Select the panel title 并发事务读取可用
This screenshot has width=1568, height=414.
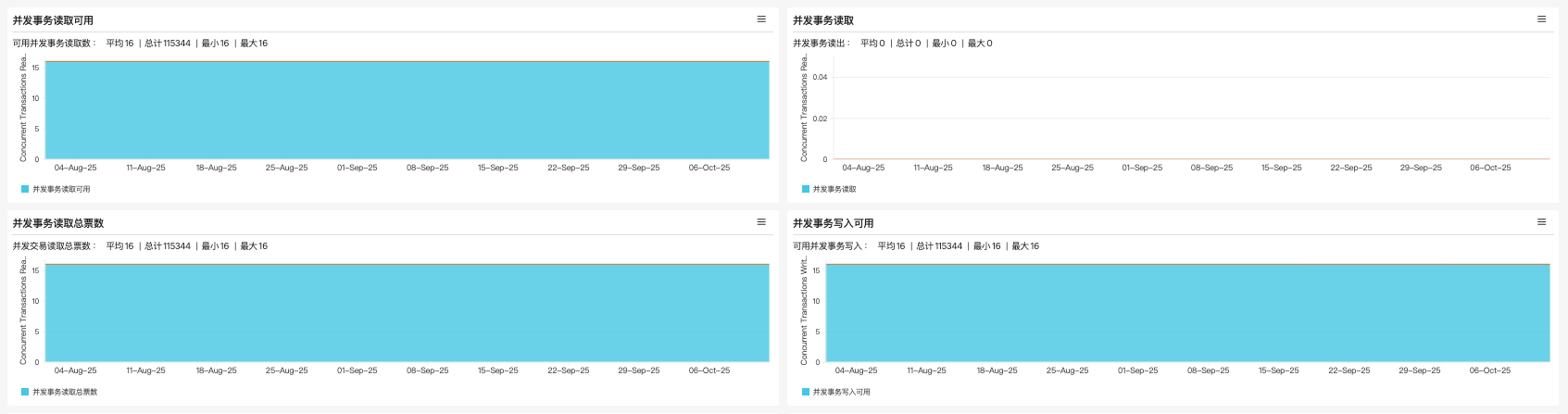pos(53,20)
